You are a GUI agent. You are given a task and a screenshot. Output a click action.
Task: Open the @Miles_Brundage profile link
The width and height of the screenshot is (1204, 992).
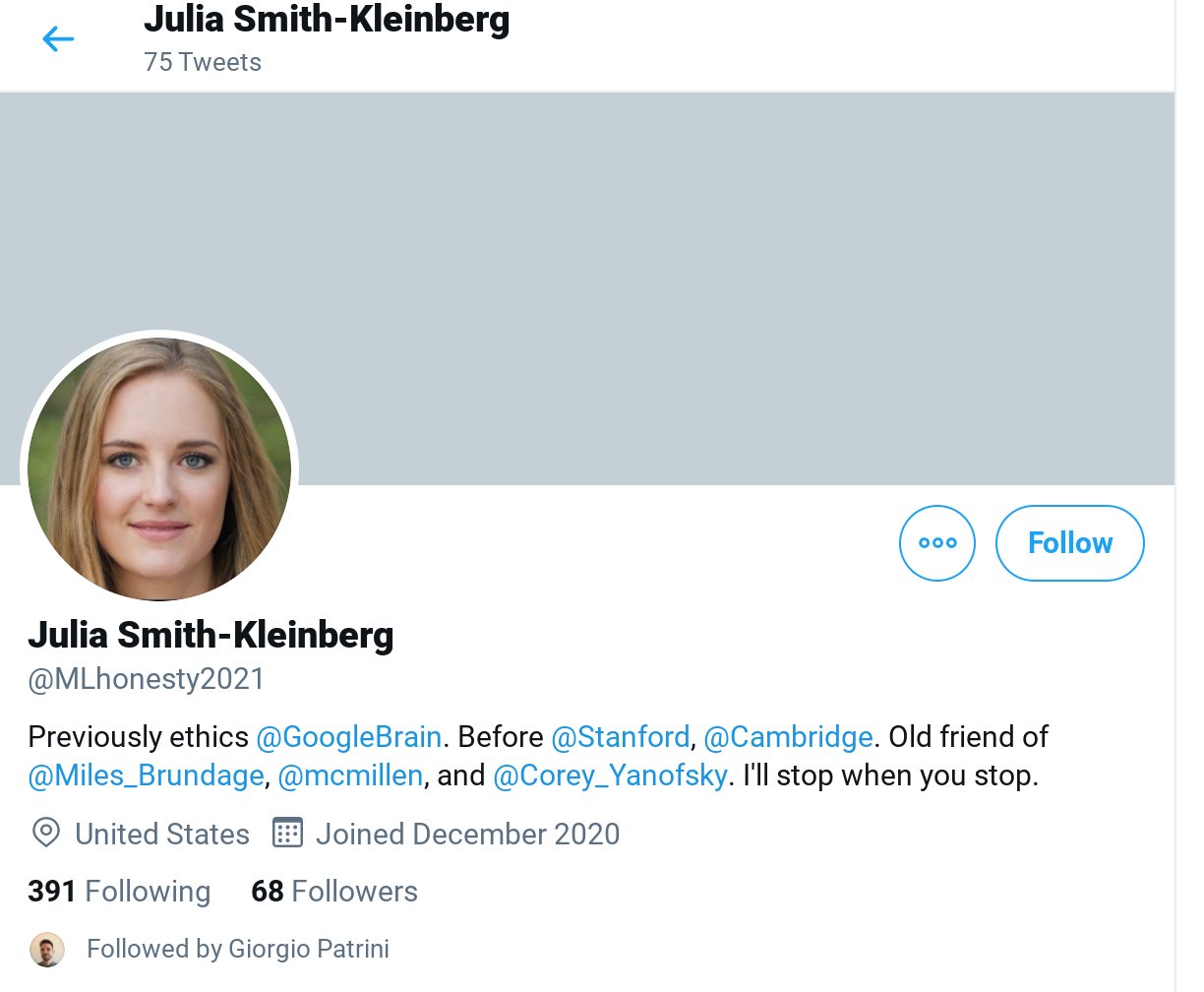146,776
